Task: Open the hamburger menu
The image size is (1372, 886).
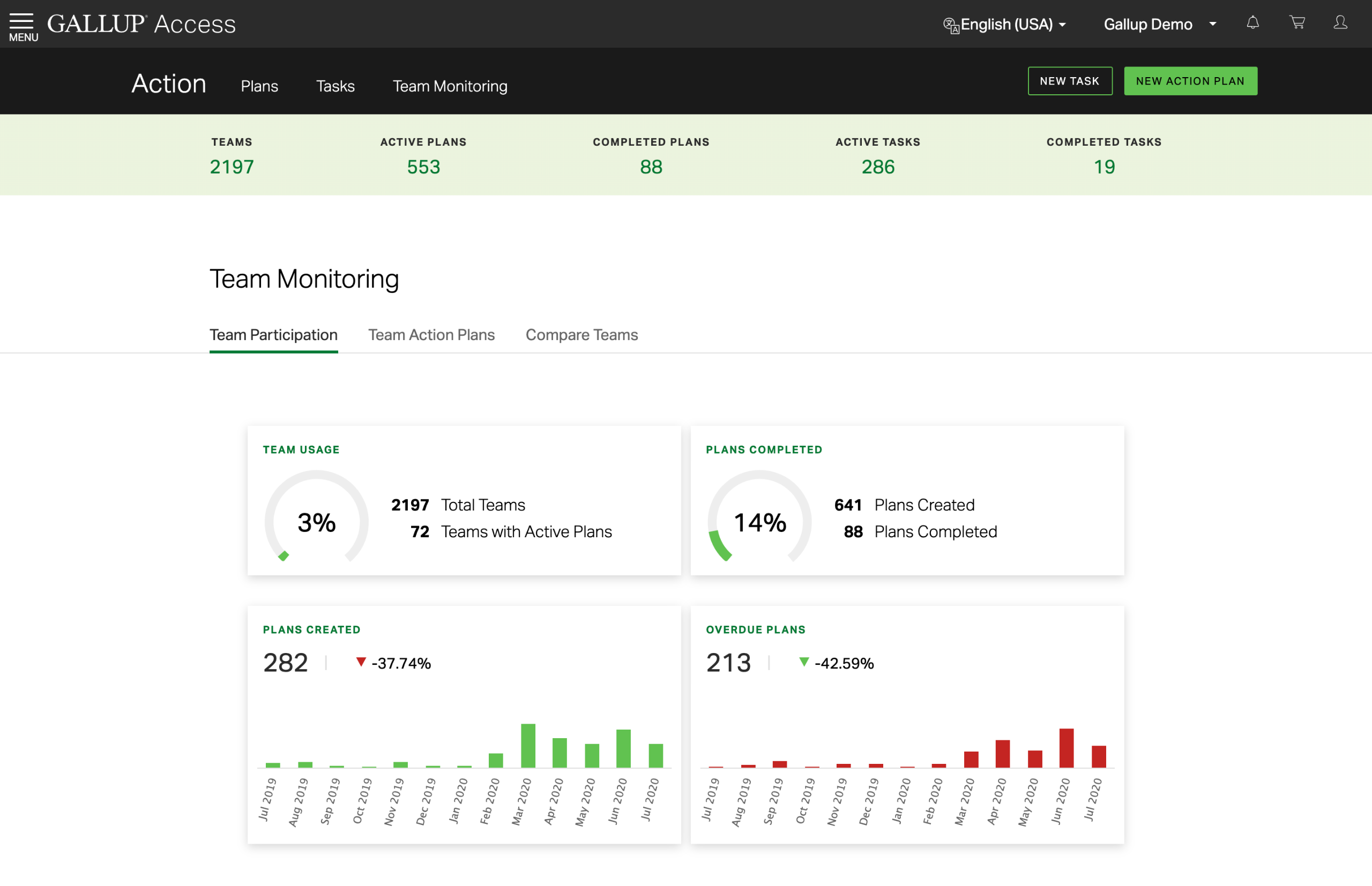Action: click(23, 22)
